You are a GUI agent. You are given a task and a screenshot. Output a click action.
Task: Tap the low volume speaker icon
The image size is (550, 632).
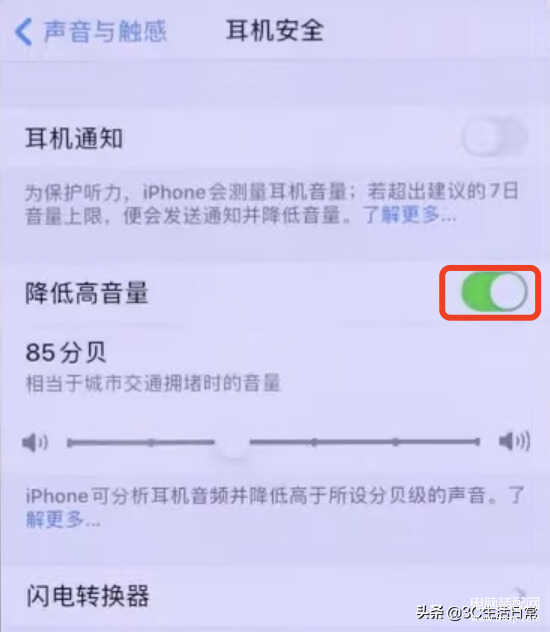click(x=35, y=443)
